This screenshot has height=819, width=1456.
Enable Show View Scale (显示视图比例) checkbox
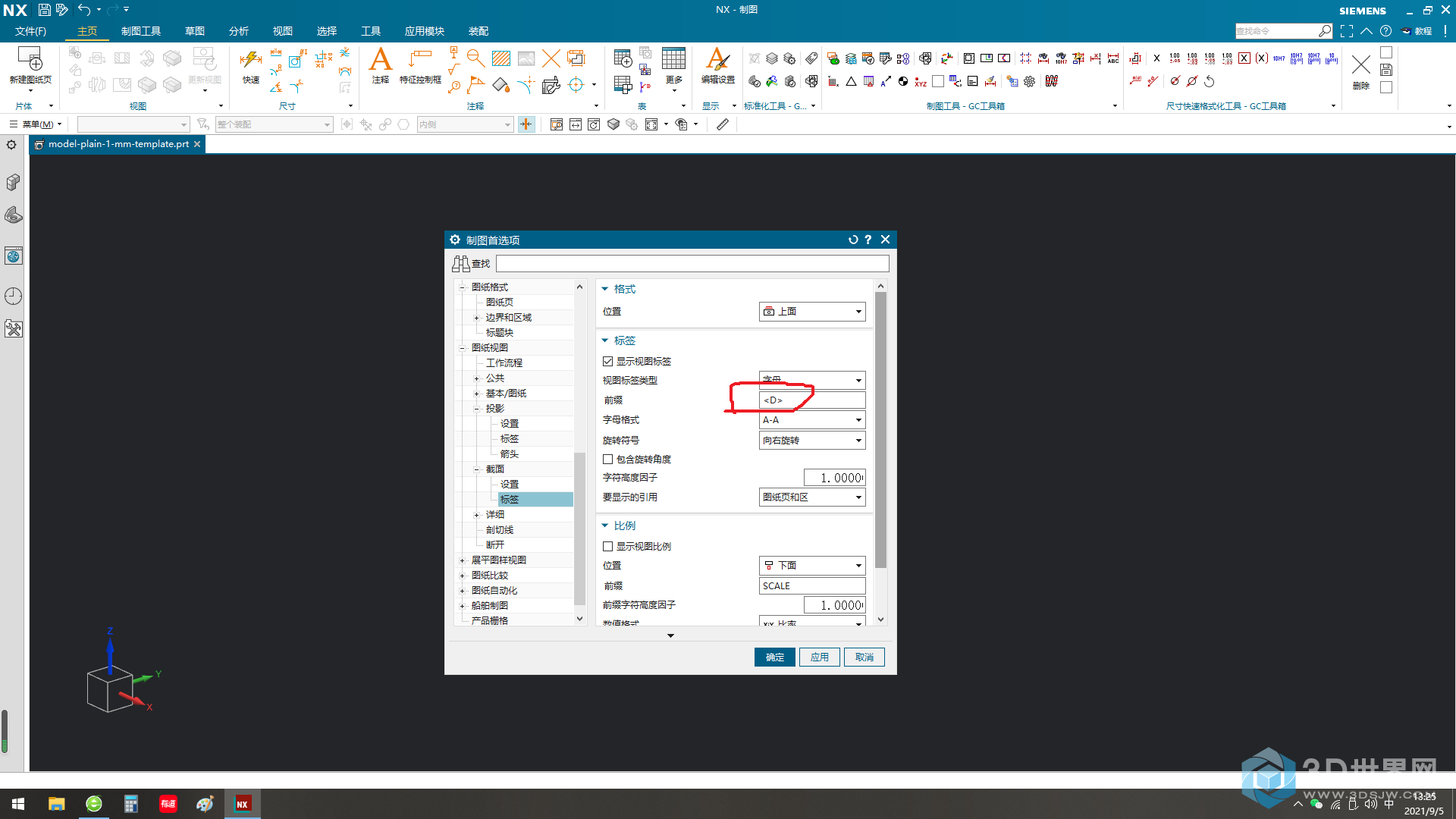point(607,547)
